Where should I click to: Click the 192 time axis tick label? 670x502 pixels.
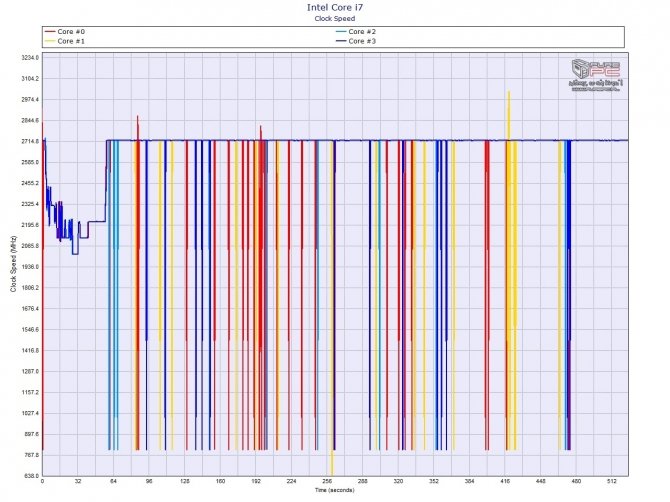[x=256, y=481]
